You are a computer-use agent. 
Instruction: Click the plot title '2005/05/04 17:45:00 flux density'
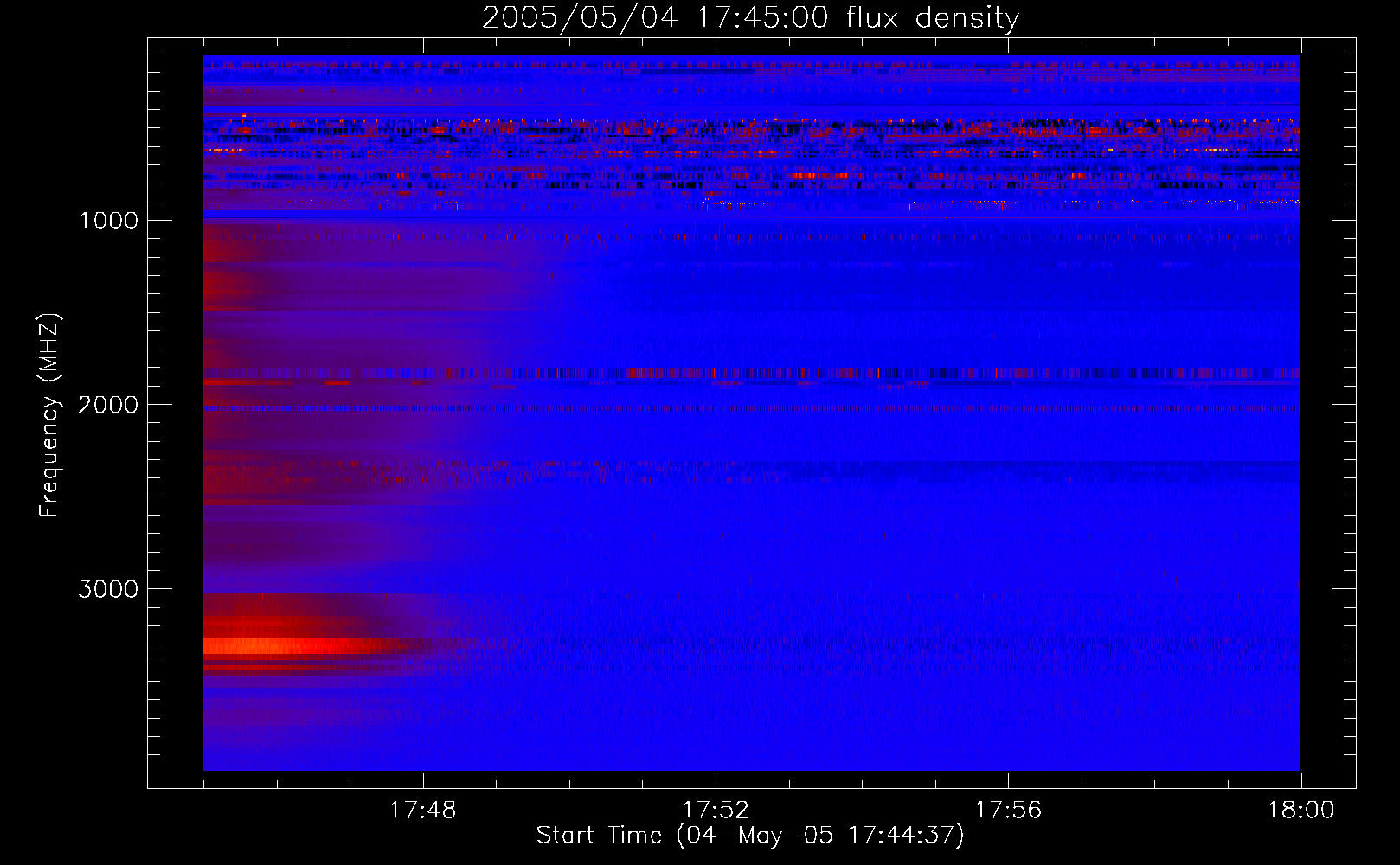(750, 17)
